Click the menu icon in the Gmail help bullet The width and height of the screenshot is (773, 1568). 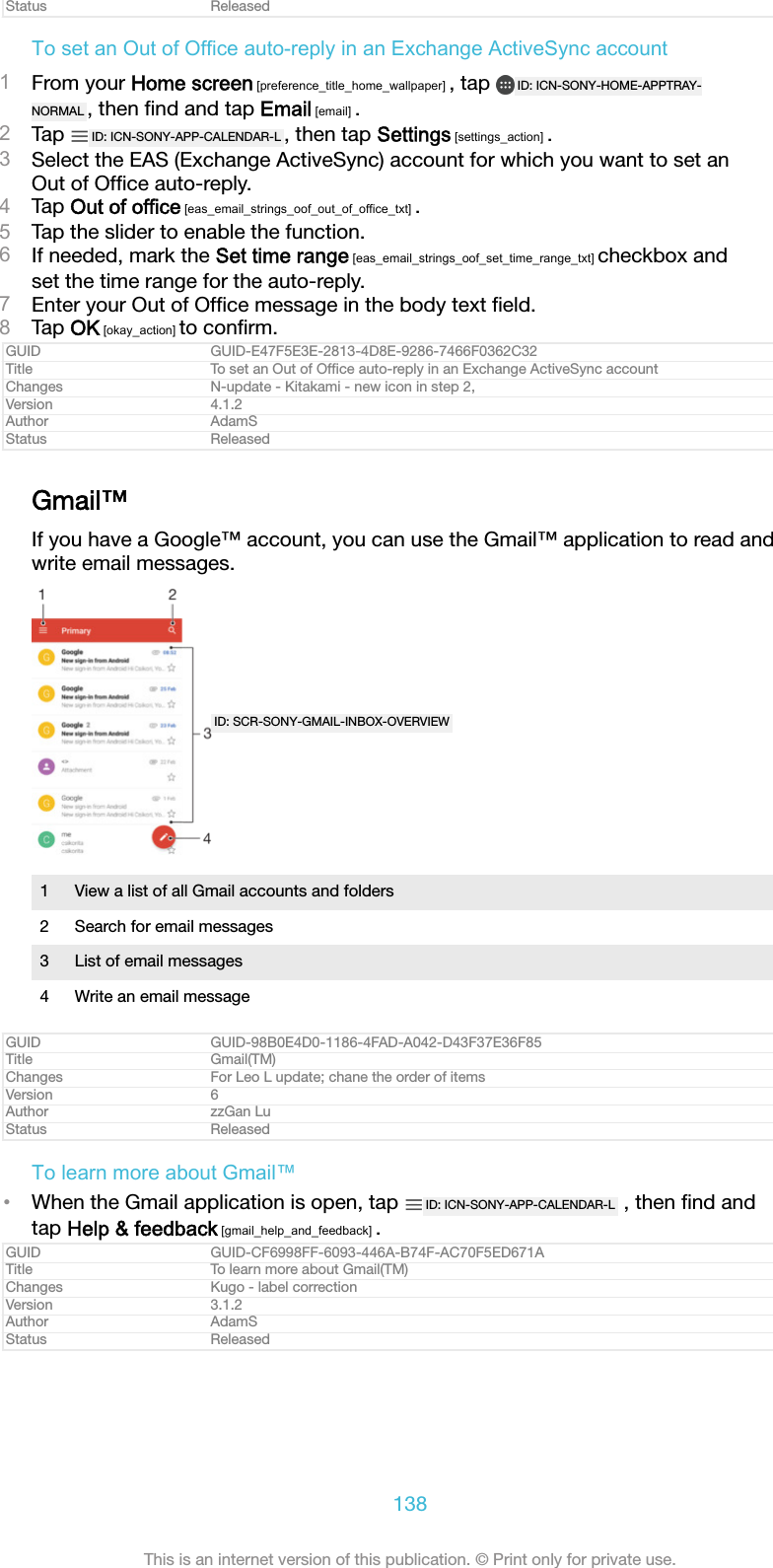click(x=414, y=1205)
